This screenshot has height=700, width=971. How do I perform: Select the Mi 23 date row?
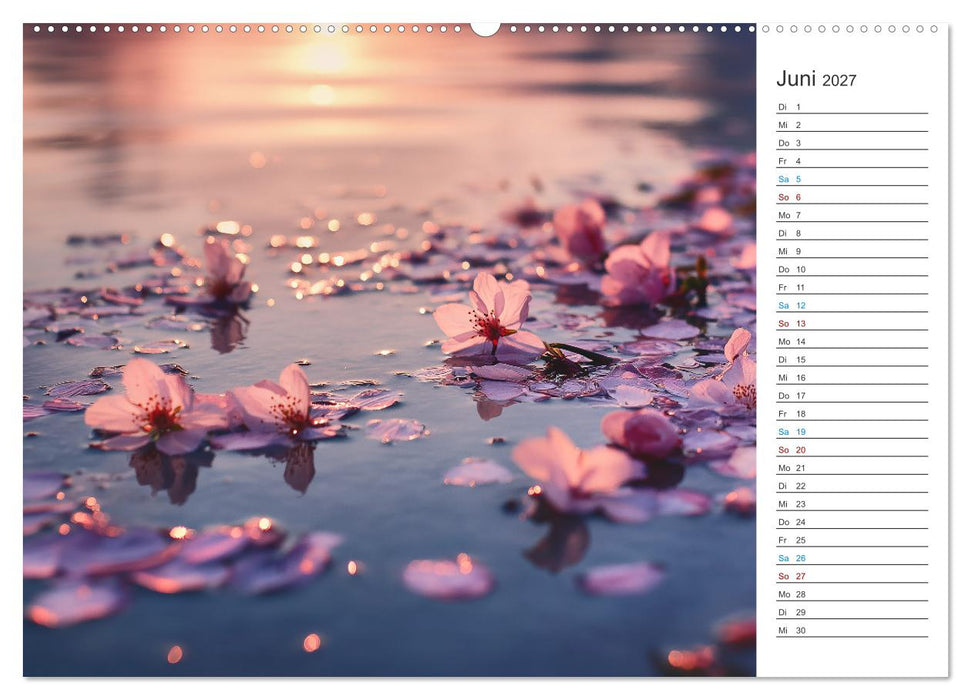(x=852, y=504)
